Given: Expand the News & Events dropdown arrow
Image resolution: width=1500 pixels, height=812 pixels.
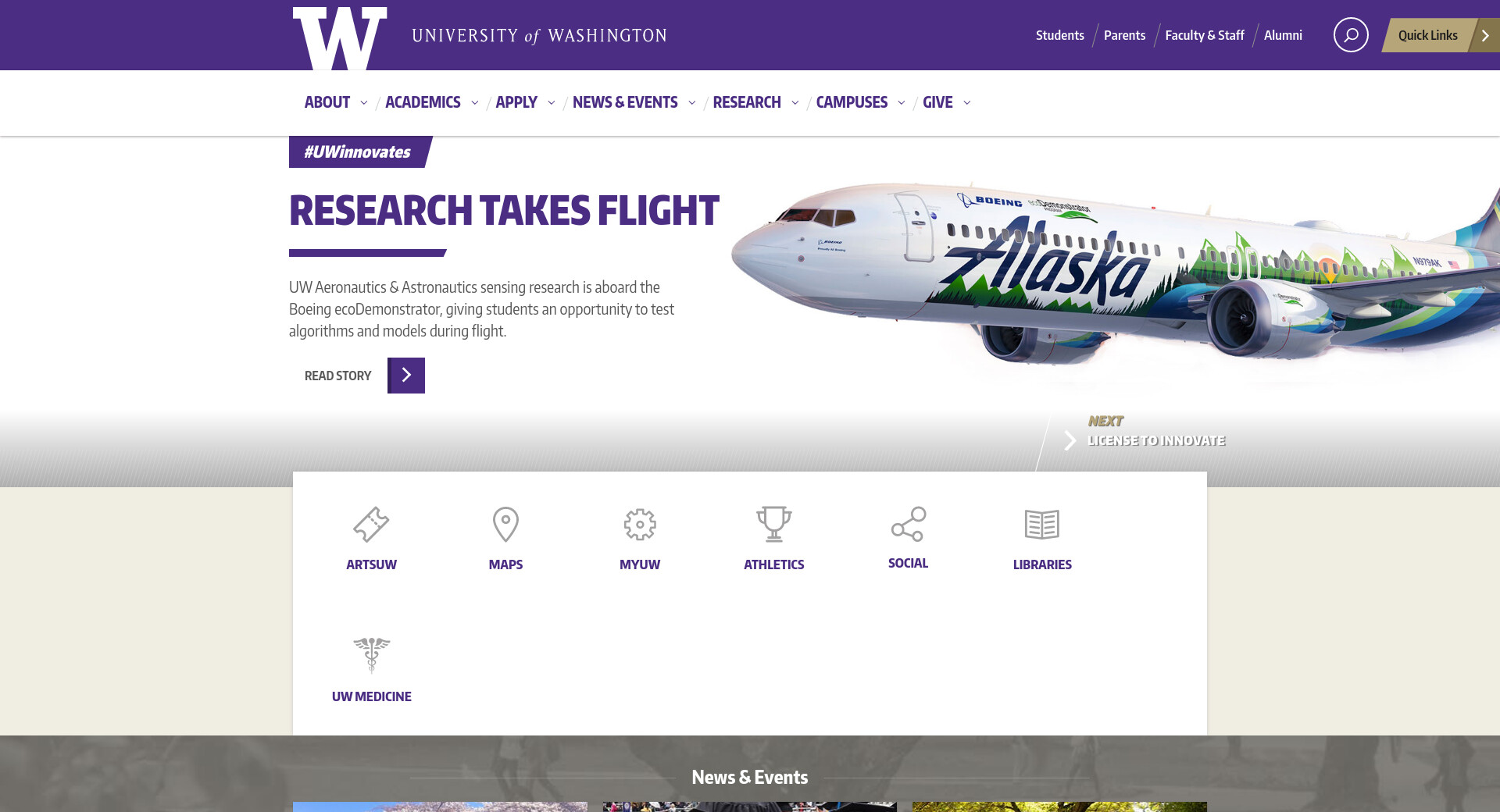Looking at the screenshot, I should [x=691, y=102].
